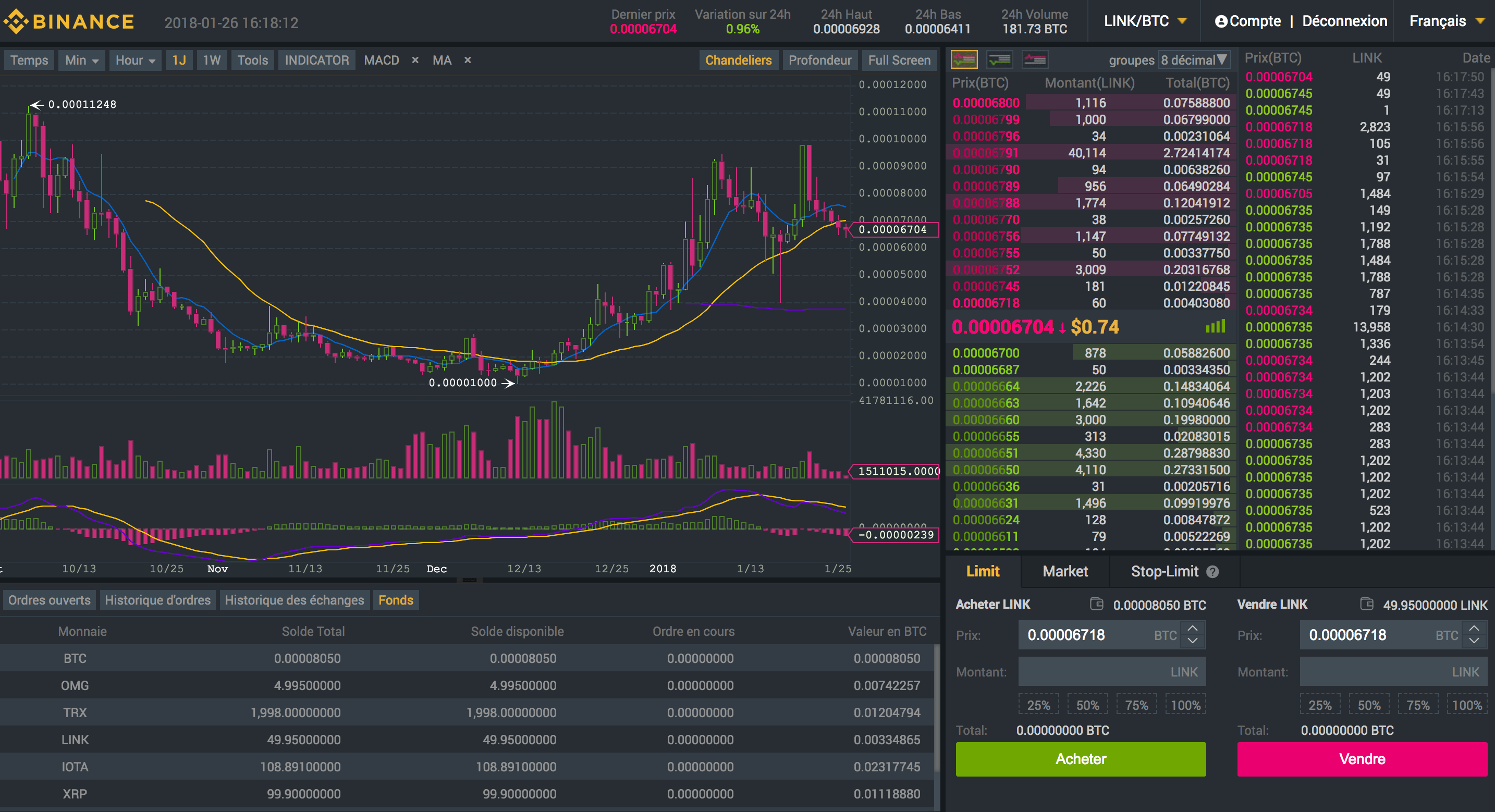
Task: Click the Déconnexion logout link
Action: point(1344,21)
